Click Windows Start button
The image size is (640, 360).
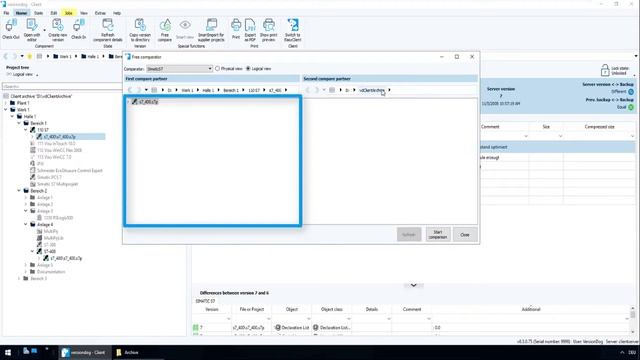tap(8, 352)
